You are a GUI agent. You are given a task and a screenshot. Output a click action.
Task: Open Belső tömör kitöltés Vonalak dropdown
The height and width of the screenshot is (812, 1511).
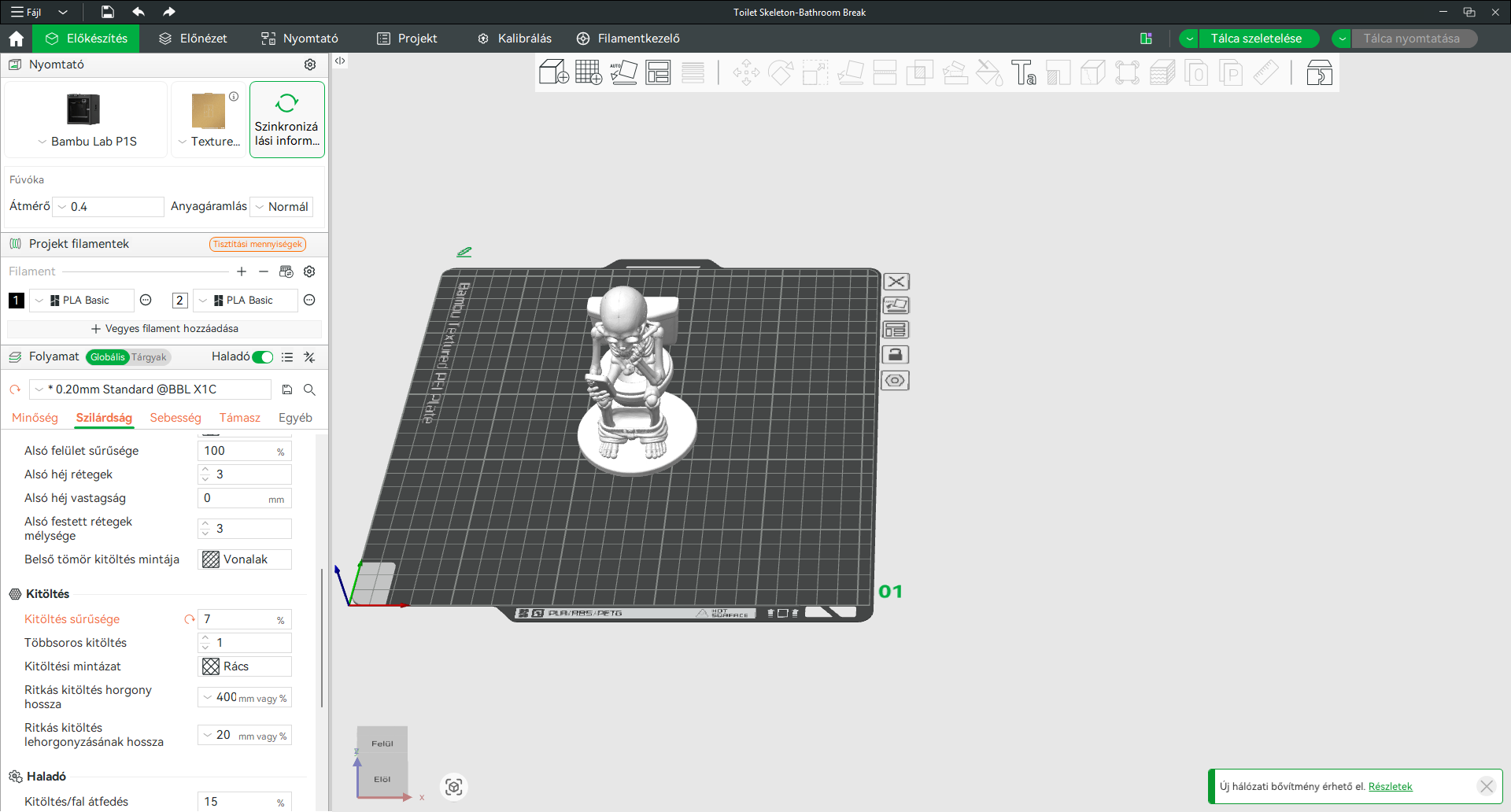(x=245, y=559)
